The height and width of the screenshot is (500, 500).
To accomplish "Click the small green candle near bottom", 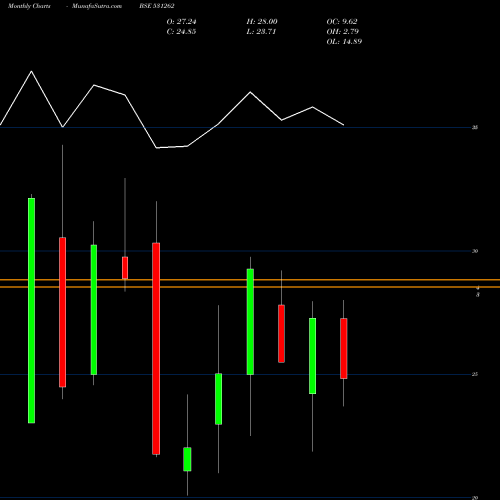I will pyautogui.click(x=187, y=459).
